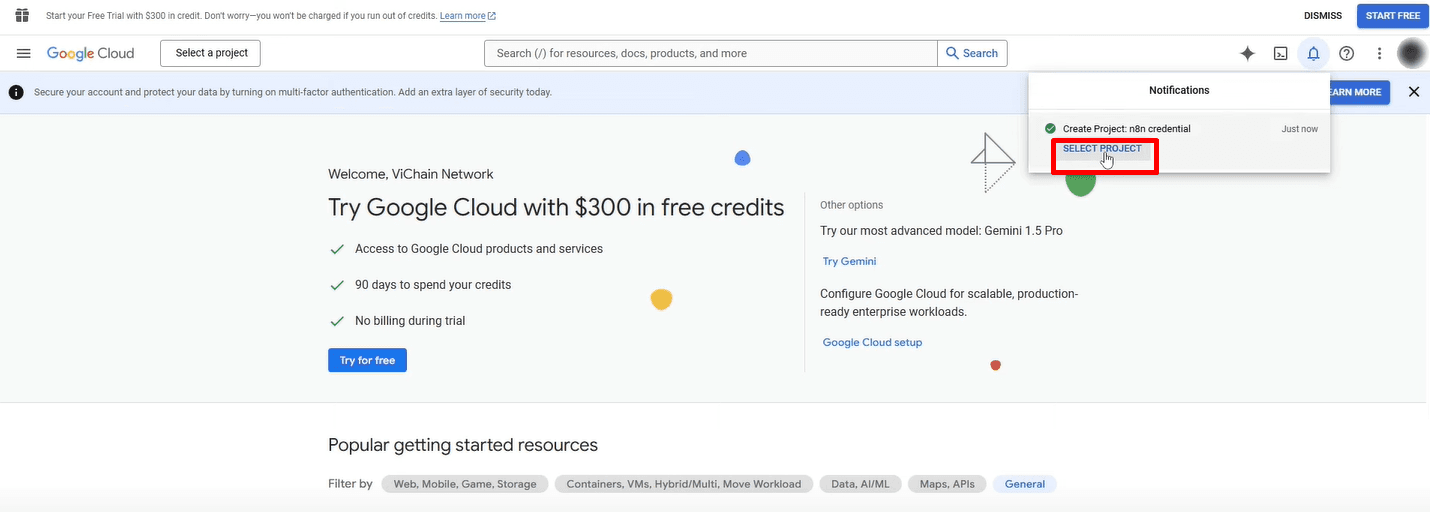1430x512 pixels.
Task: Click Create Project: n8n credential notification text
Action: [1126, 129]
